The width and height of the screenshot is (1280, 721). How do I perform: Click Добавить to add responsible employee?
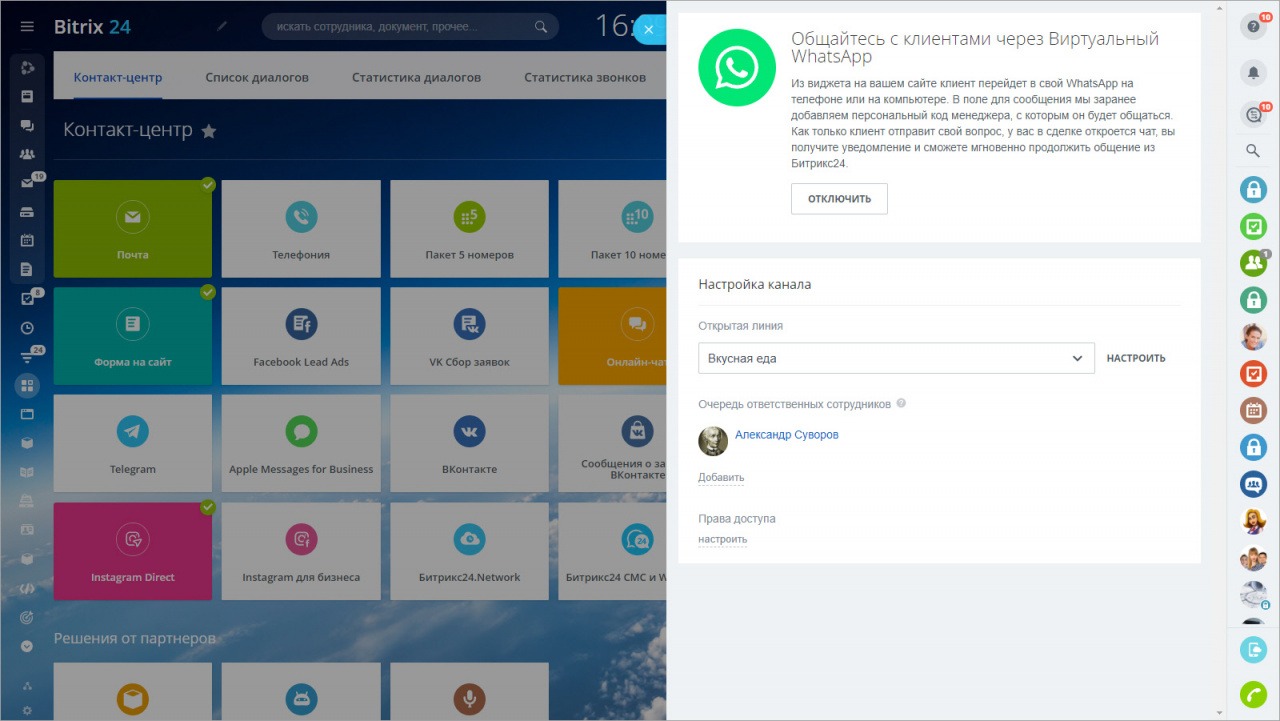point(721,478)
